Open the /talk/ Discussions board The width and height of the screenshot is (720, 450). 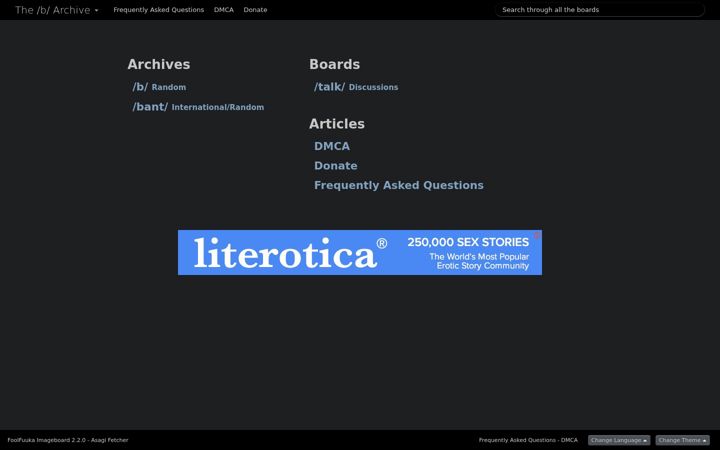(356, 87)
